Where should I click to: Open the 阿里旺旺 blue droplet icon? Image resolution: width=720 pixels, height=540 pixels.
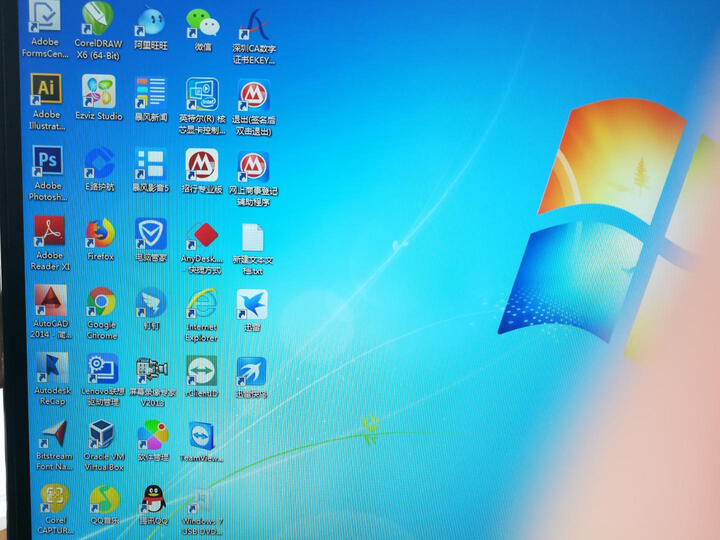151,22
